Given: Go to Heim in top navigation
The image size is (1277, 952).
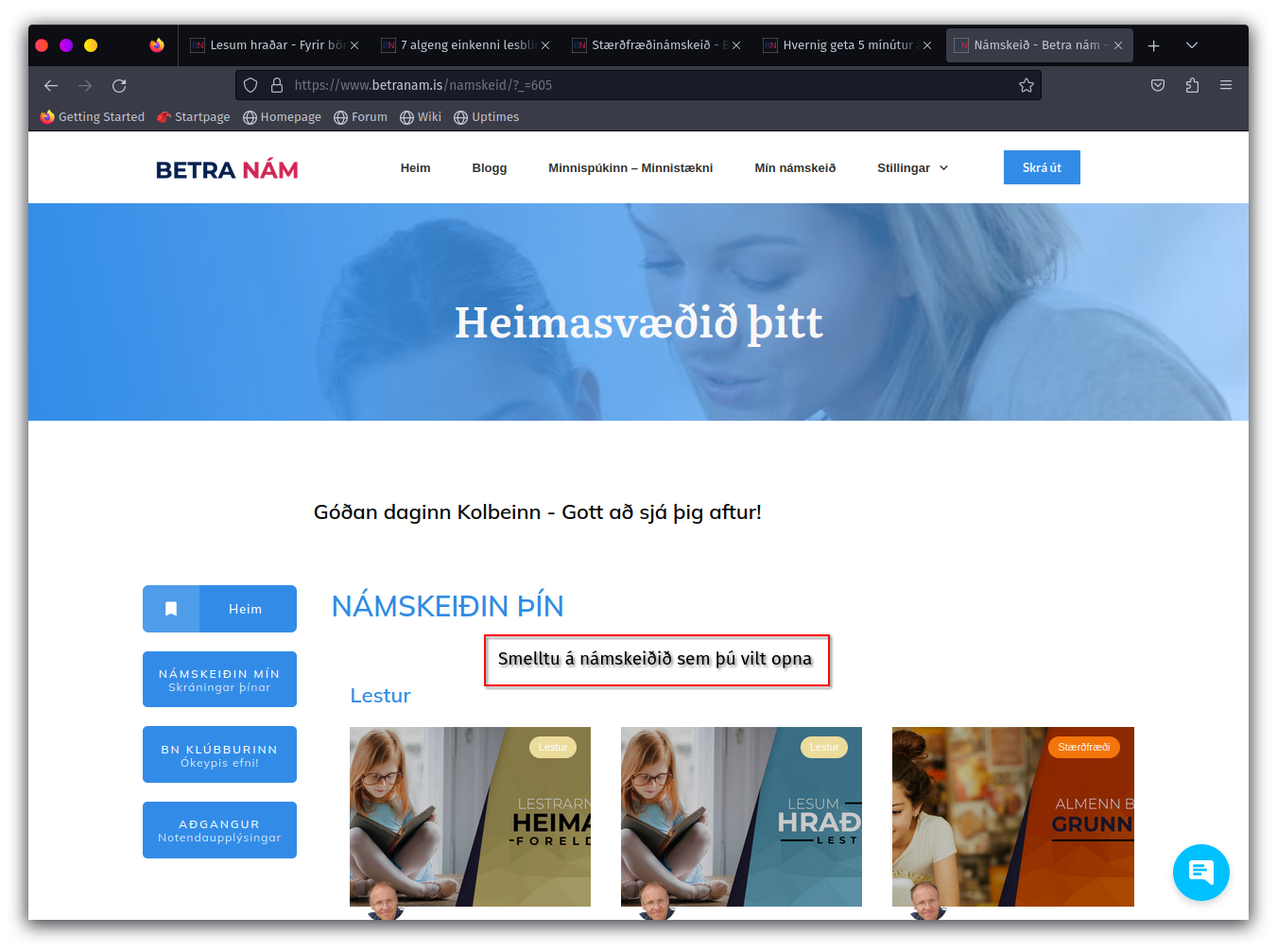Looking at the screenshot, I should coord(415,168).
